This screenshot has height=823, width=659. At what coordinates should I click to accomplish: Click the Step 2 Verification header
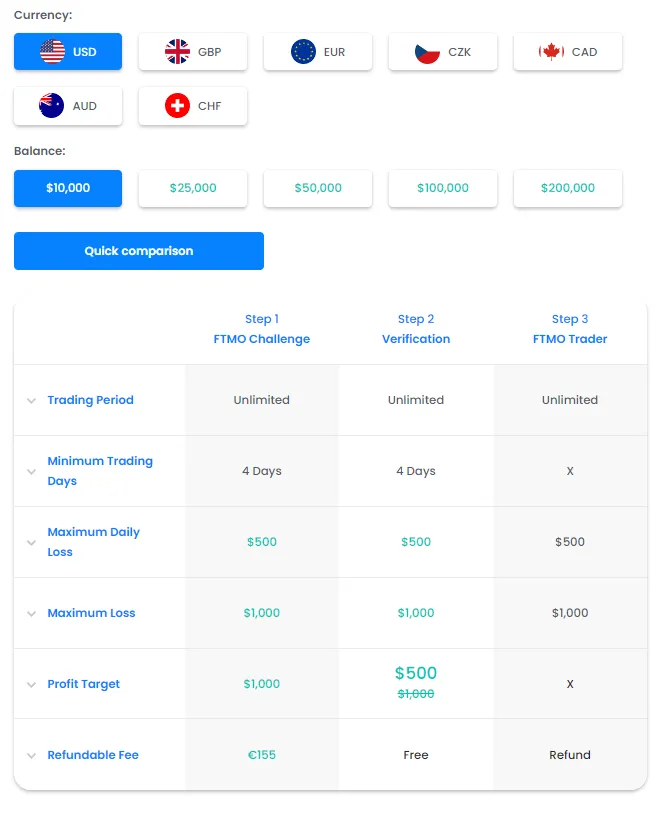click(x=416, y=329)
